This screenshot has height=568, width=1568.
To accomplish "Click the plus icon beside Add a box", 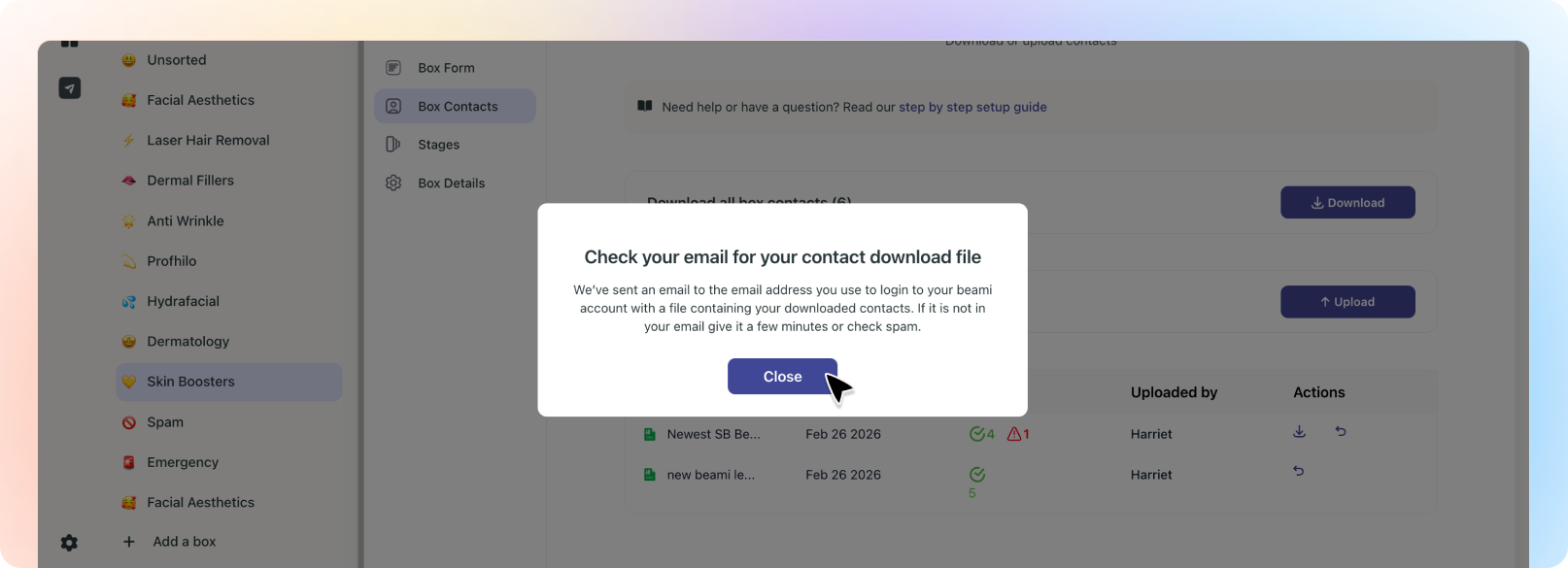I will tap(129, 542).
